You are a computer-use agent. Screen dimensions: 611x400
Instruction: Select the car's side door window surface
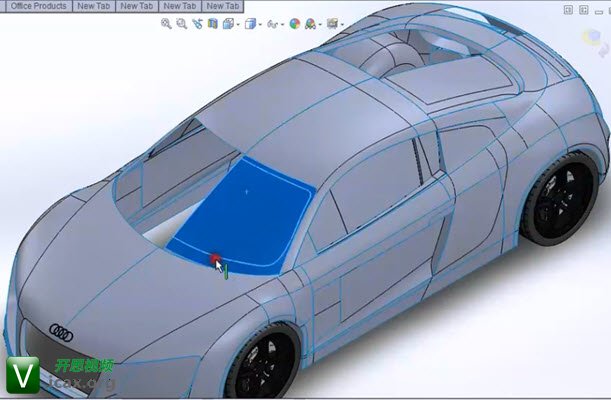coord(375,180)
